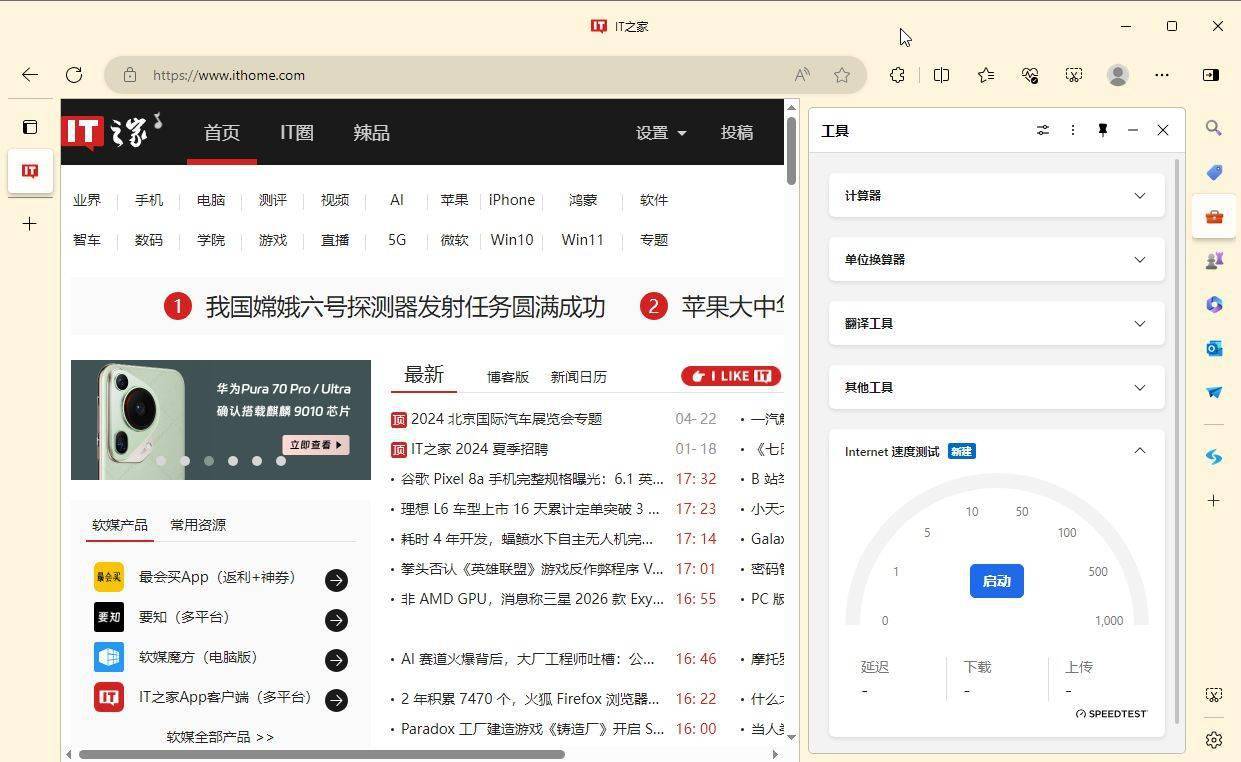Open the 投稿 link in the header
This screenshot has width=1241, height=762.
coord(736,132)
